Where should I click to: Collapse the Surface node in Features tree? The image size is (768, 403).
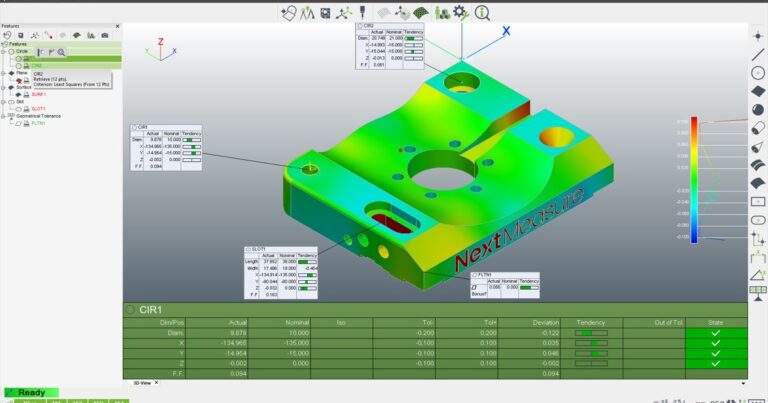(4, 87)
